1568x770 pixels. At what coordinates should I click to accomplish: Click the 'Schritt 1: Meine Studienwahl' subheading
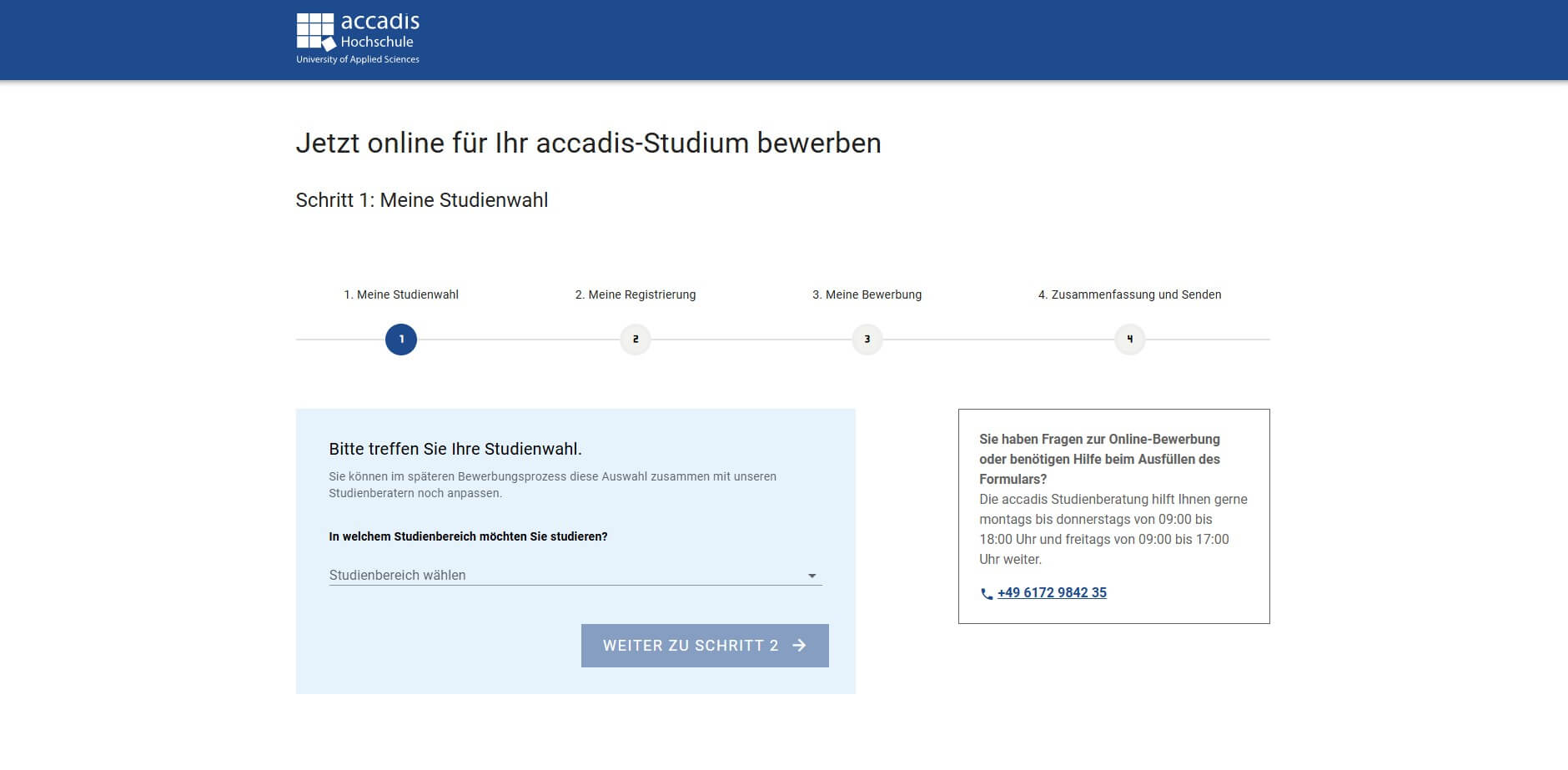[422, 200]
